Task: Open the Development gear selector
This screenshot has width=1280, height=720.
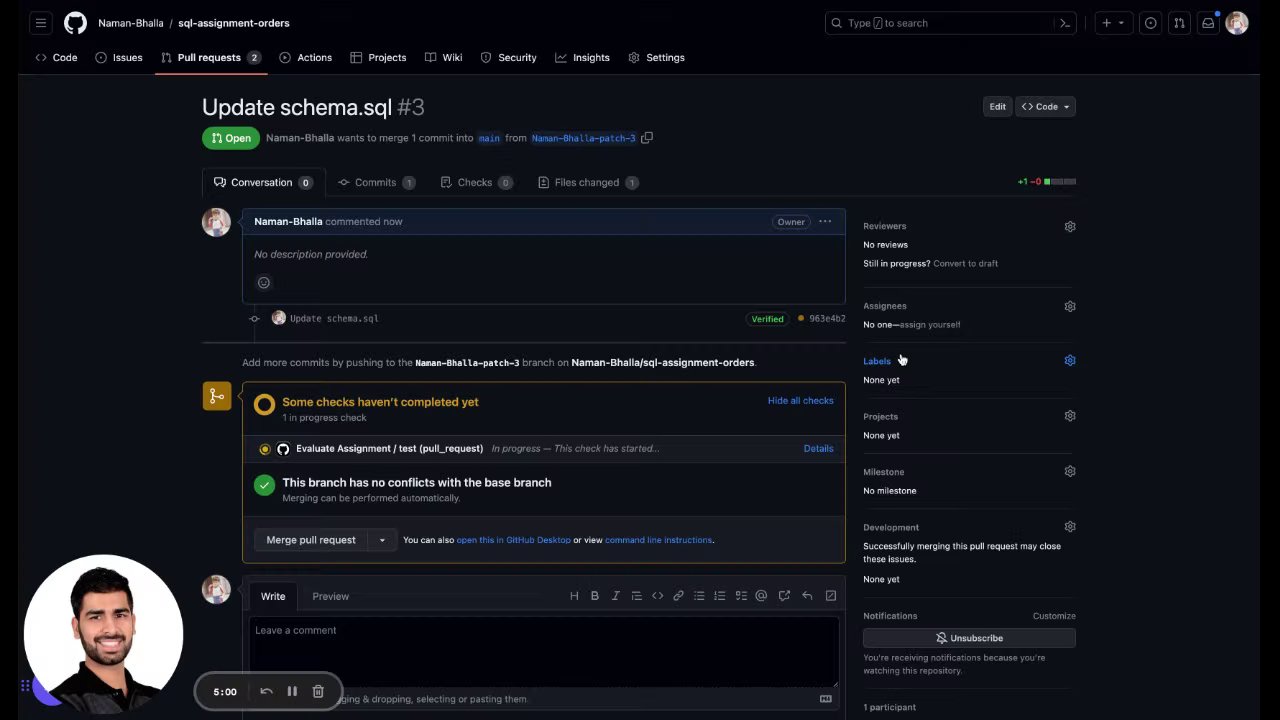Action: pos(1070,527)
